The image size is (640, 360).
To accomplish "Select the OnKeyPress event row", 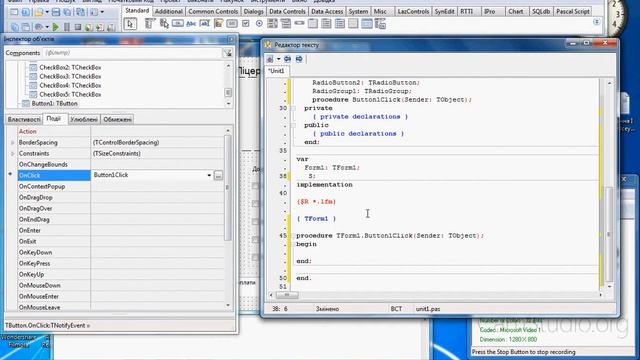I will [x=120, y=264].
